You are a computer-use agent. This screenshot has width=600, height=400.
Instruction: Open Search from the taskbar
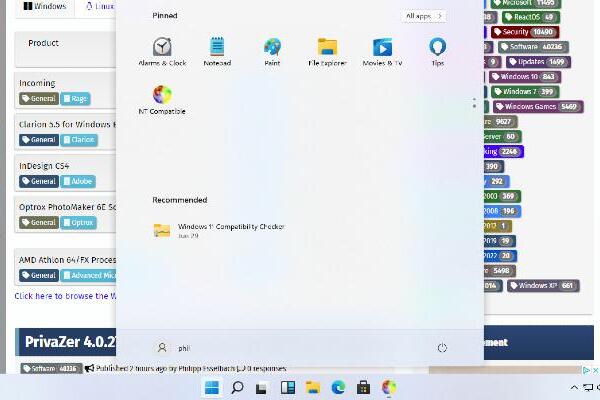(237, 388)
